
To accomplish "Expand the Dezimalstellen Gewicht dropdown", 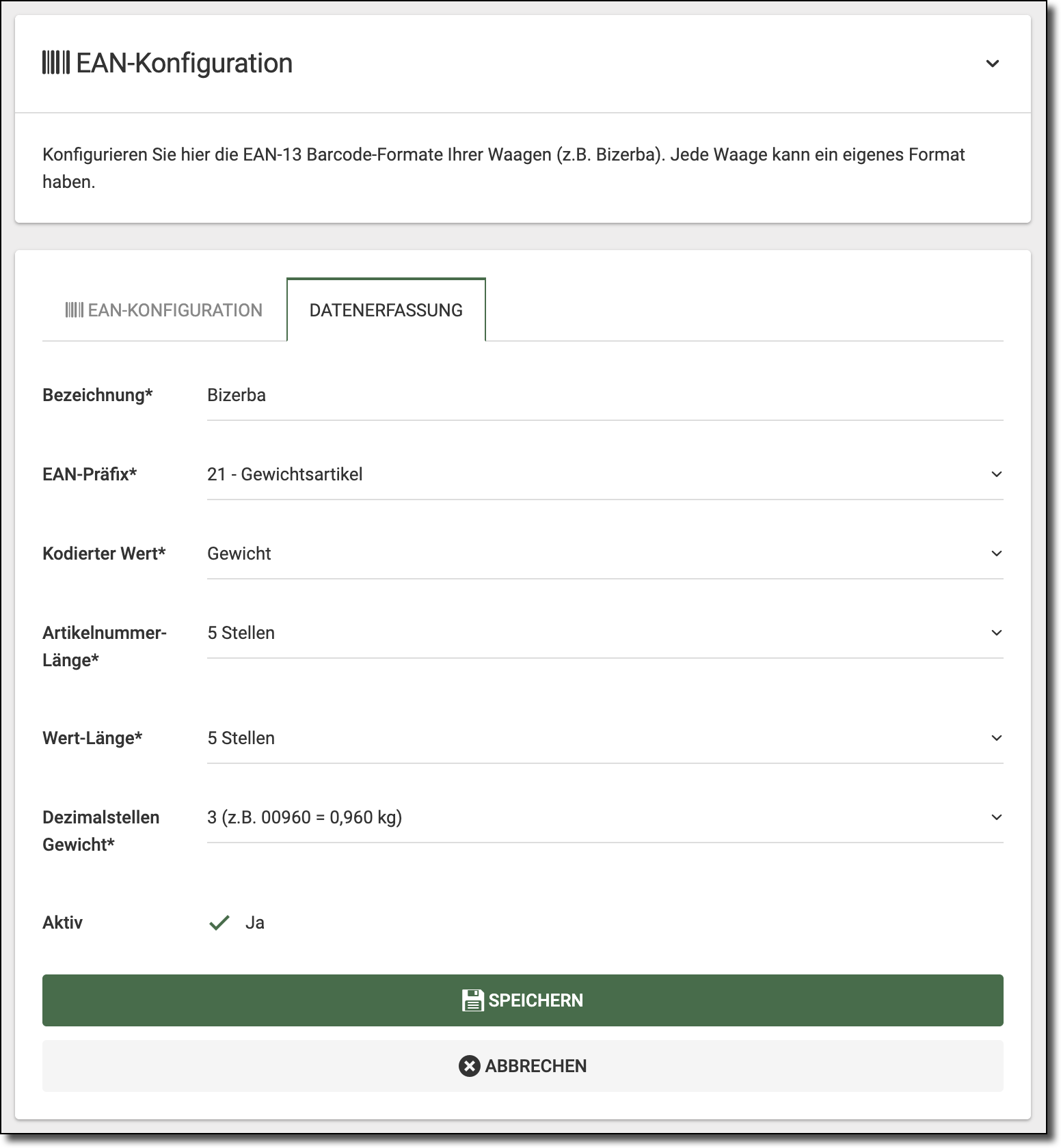I will (x=604, y=818).
